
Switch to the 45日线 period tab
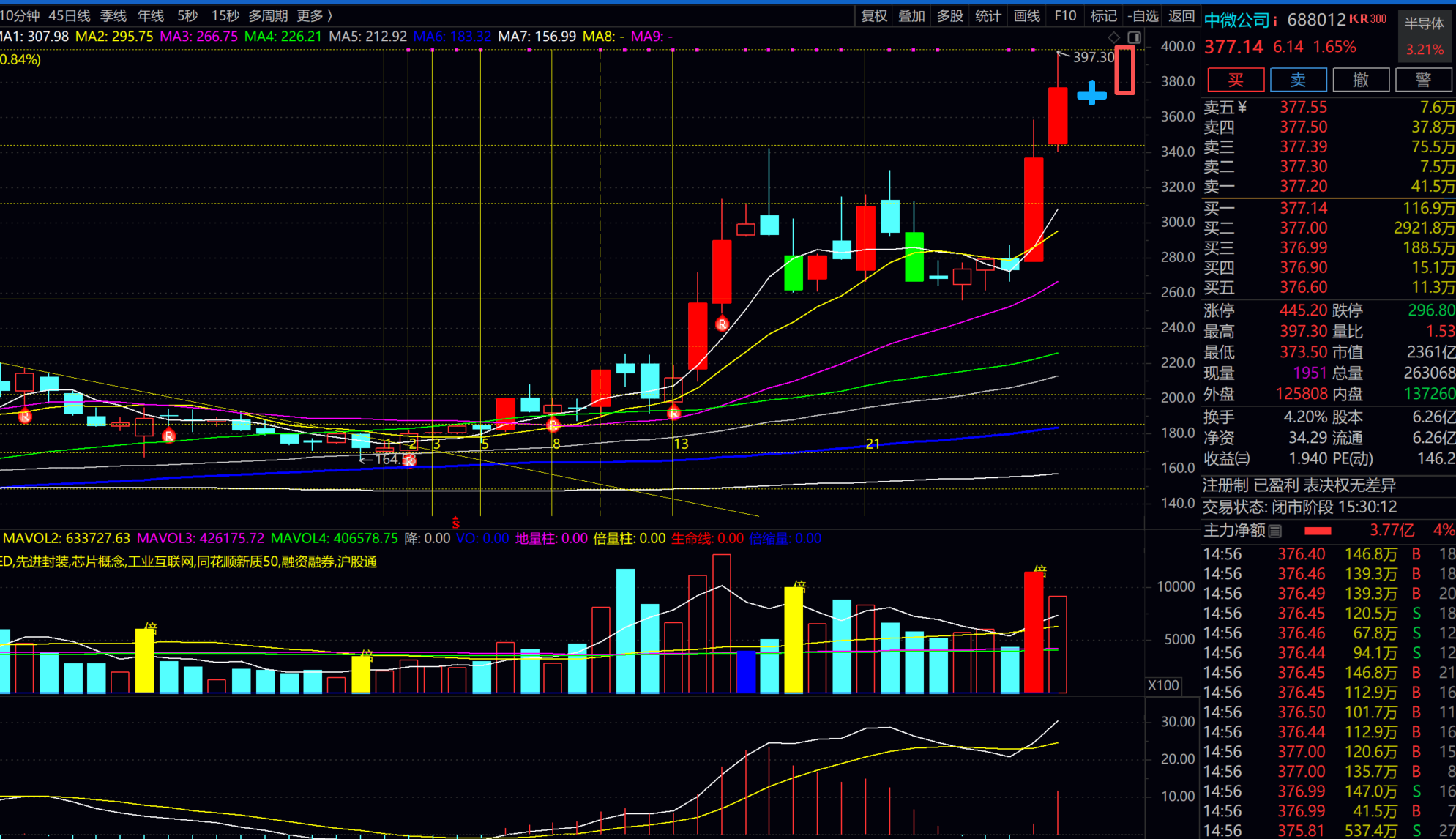coord(70,15)
